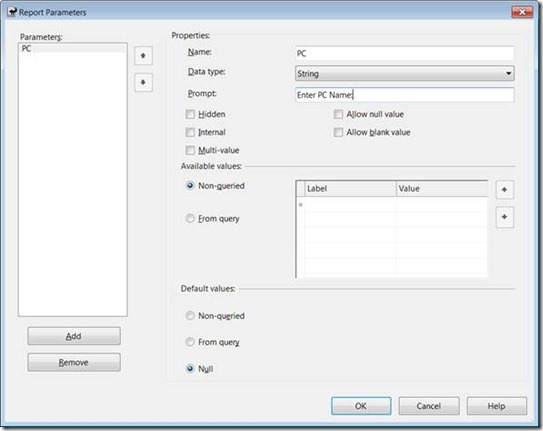Open the Data type String dropdown
The height and width of the screenshot is (431, 543).
point(405,73)
